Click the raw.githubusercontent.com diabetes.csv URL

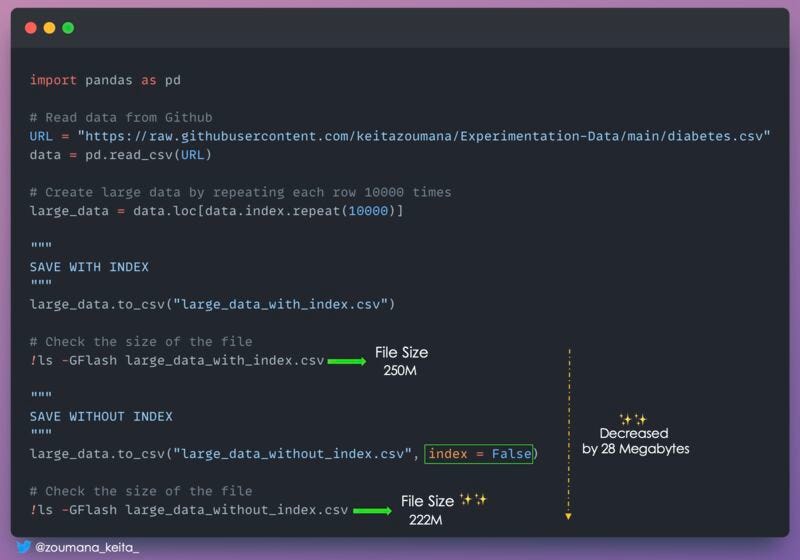click(424, 135)
